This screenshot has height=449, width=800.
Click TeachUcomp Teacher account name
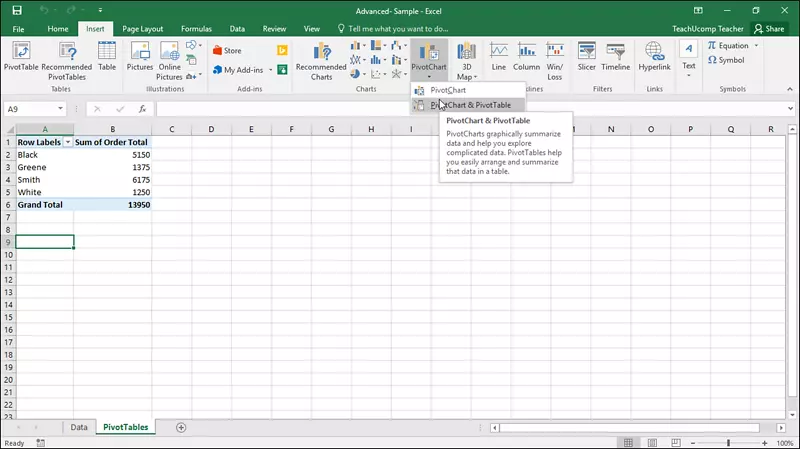coord(708,29)
